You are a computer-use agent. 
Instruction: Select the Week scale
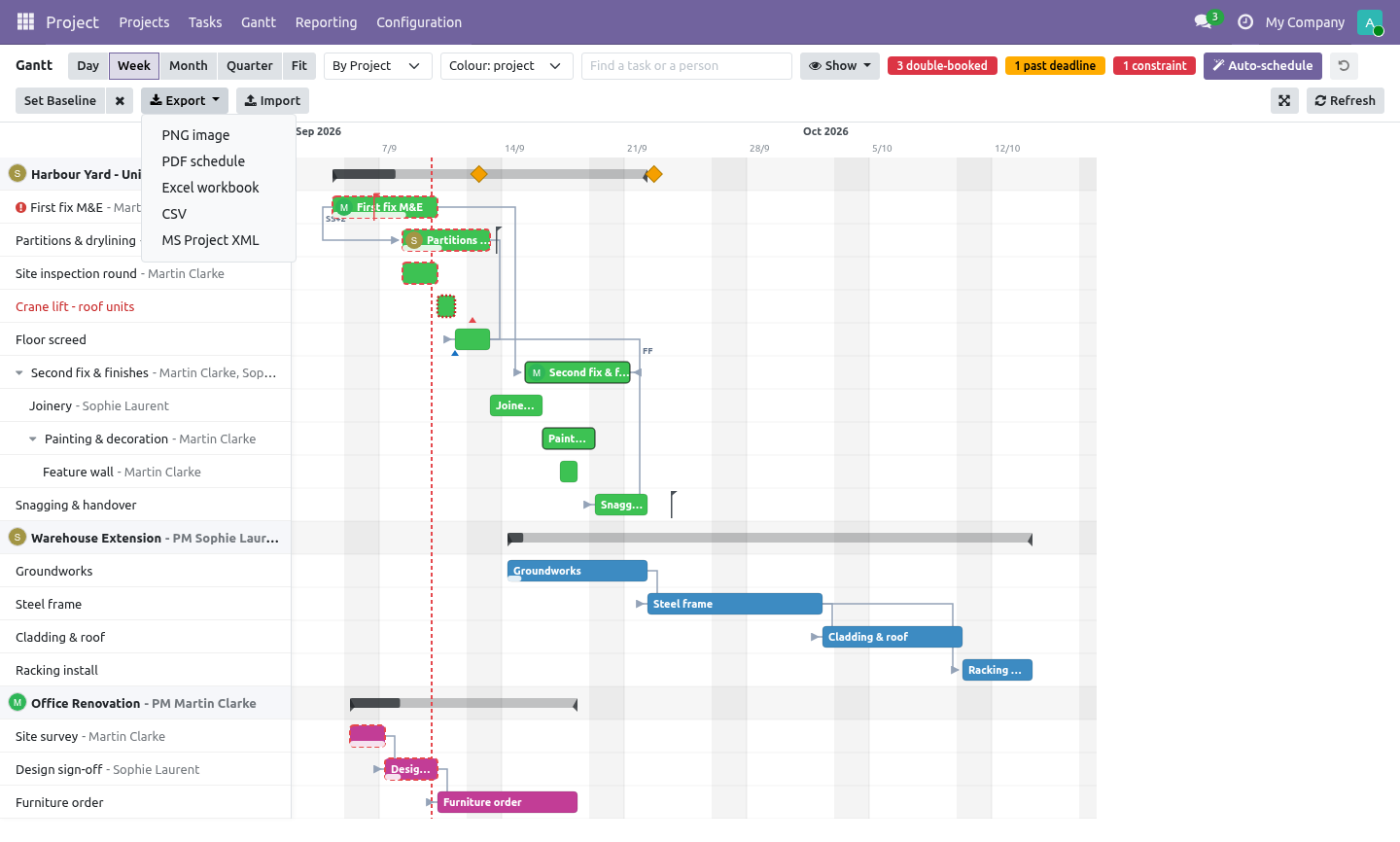[x=134, y=66]
